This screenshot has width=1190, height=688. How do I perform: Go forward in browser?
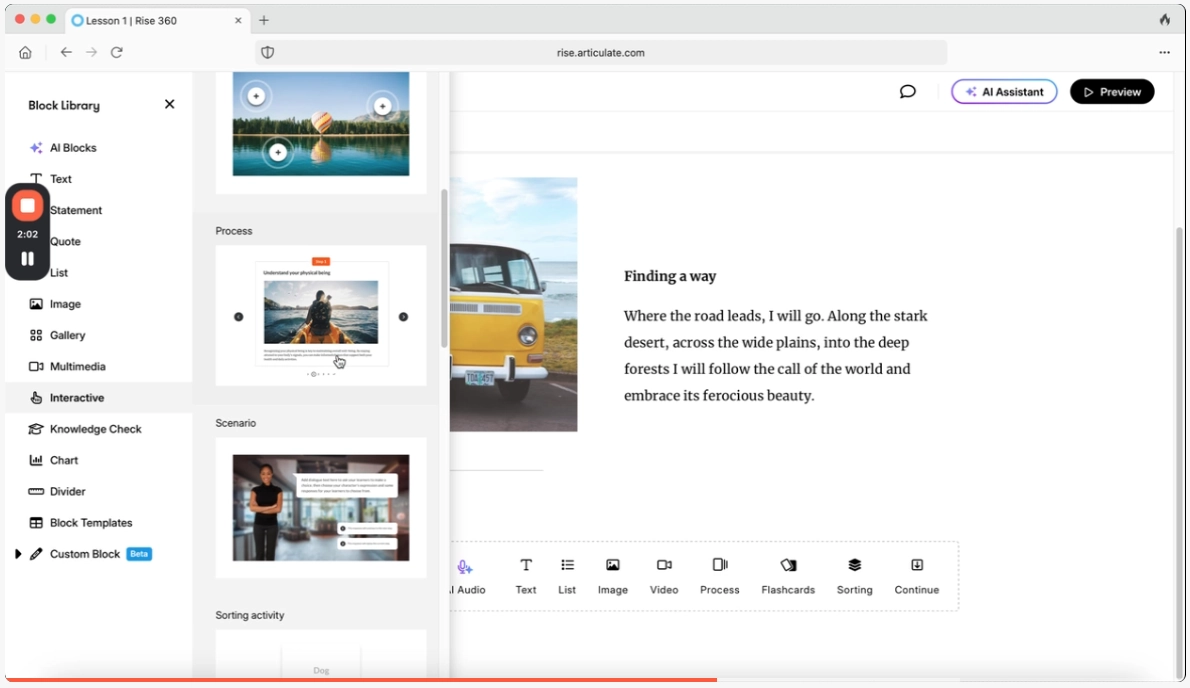(x=91, y=52)
